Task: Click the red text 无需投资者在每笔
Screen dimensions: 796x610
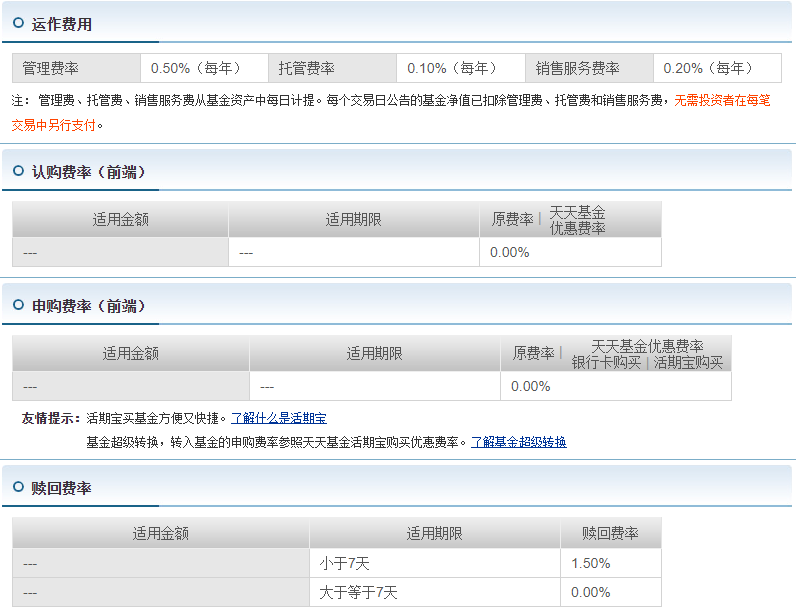Action: click(x=722, y=100)
